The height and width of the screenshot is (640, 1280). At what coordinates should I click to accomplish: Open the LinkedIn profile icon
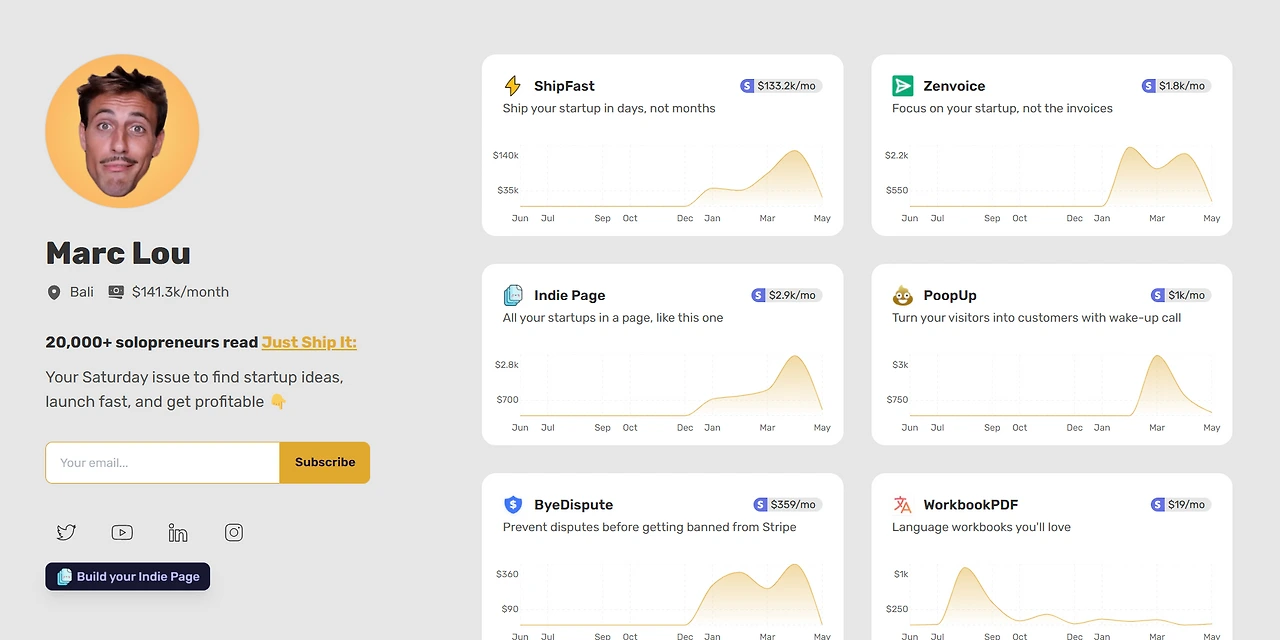(178, 533)
